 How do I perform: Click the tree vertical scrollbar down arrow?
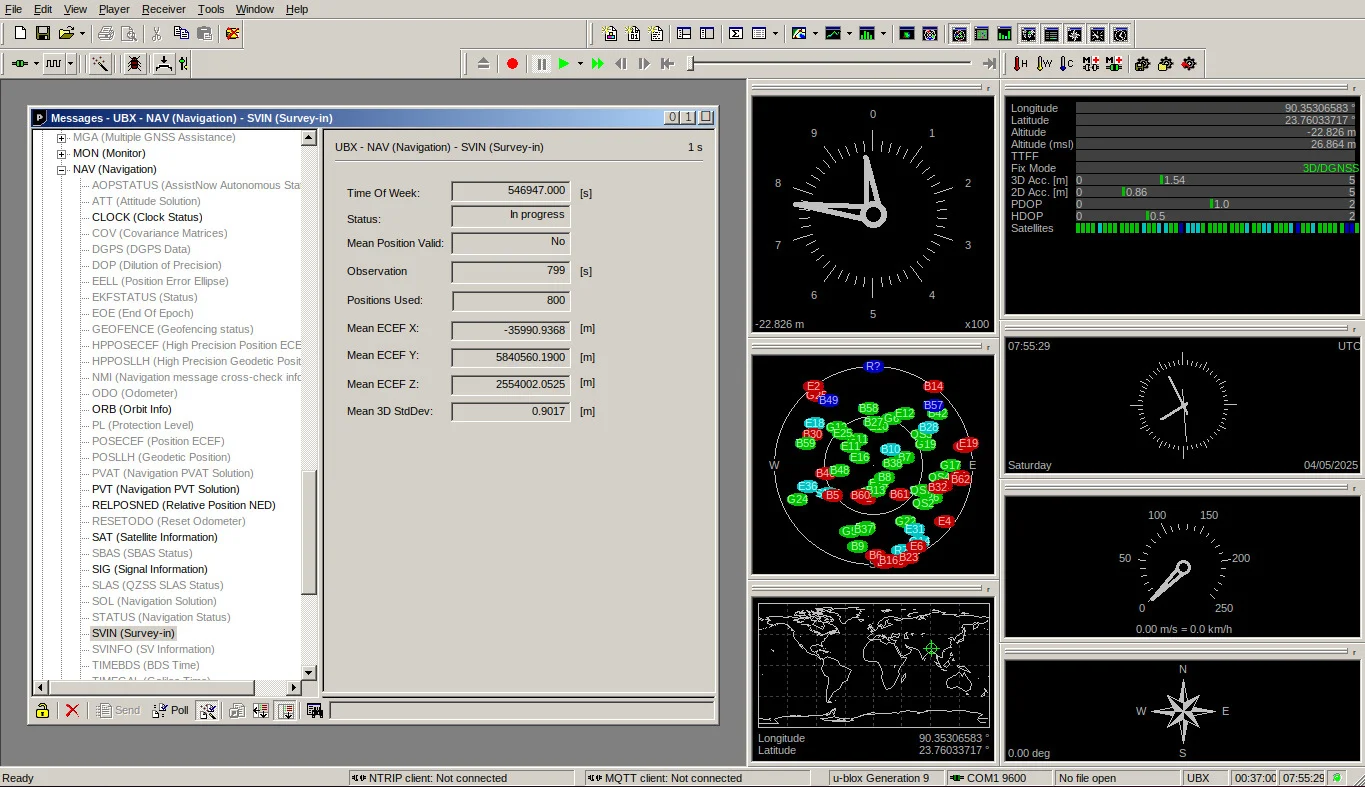pos(309,673)
